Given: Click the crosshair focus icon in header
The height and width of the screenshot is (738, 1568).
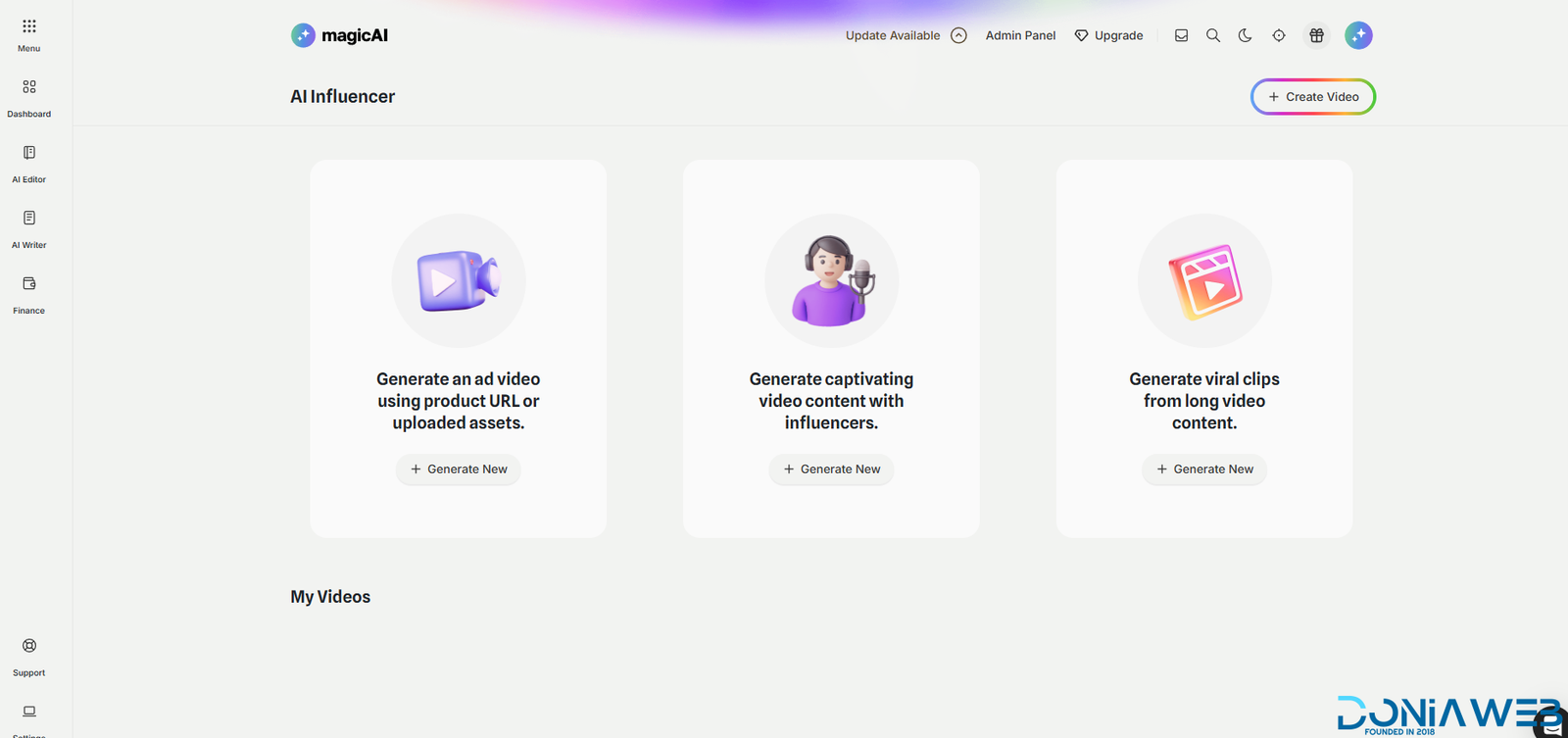Looking at the screenshot, I should 1279,35.
